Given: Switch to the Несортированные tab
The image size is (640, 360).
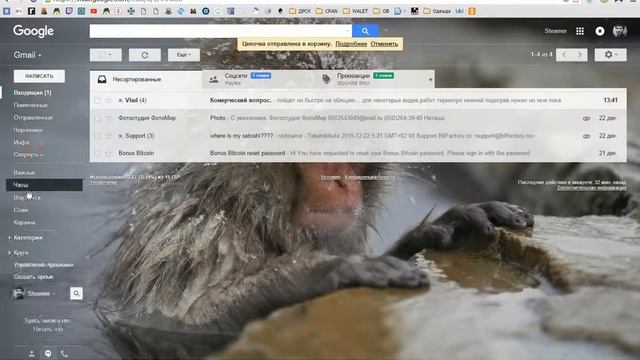Looking at the screenshot, I should (x=146, y=80).
